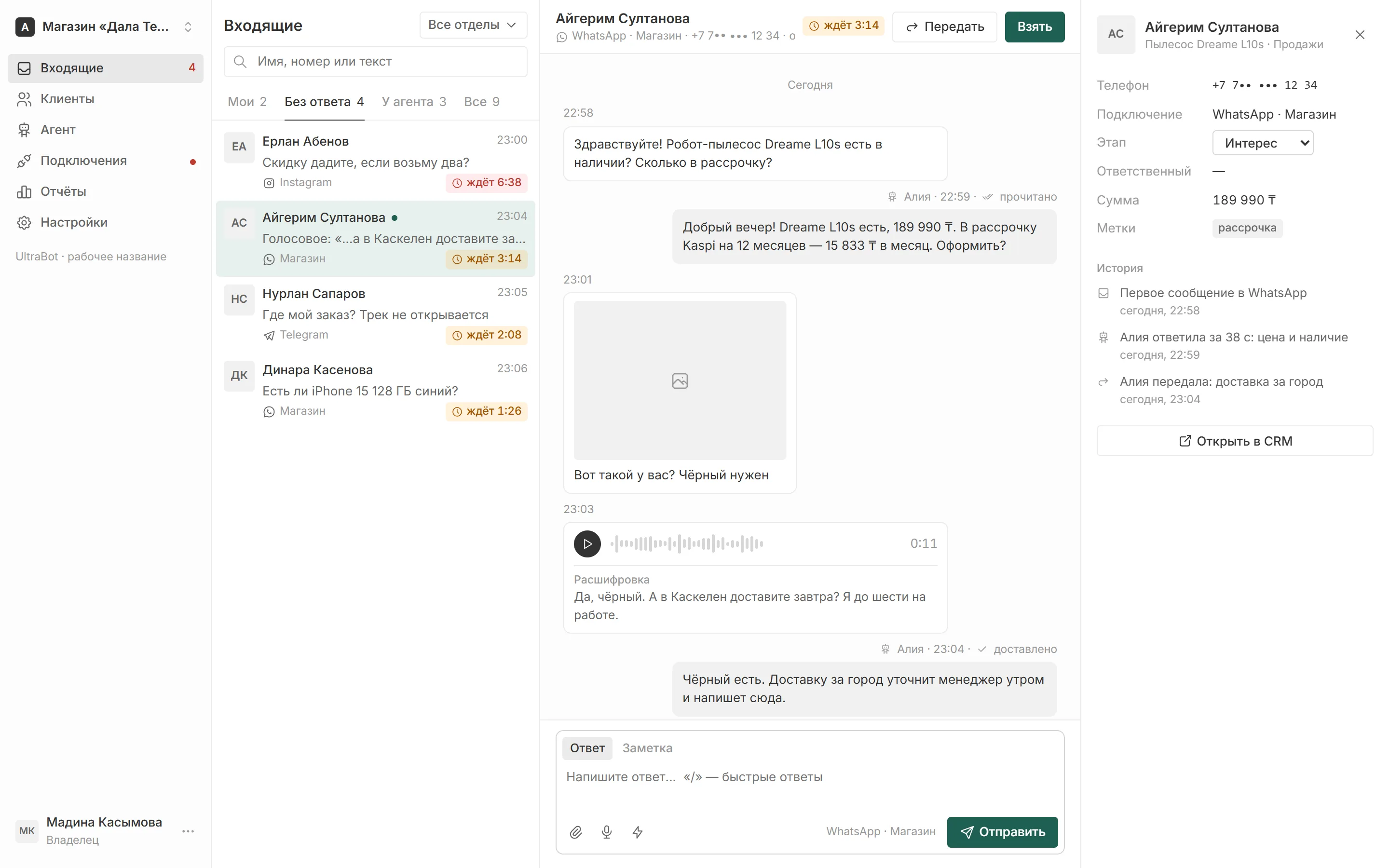The width and height of the screenshot is (1389, 868).
Task: Click into the reply text area
Action: (x=810, y=786)
